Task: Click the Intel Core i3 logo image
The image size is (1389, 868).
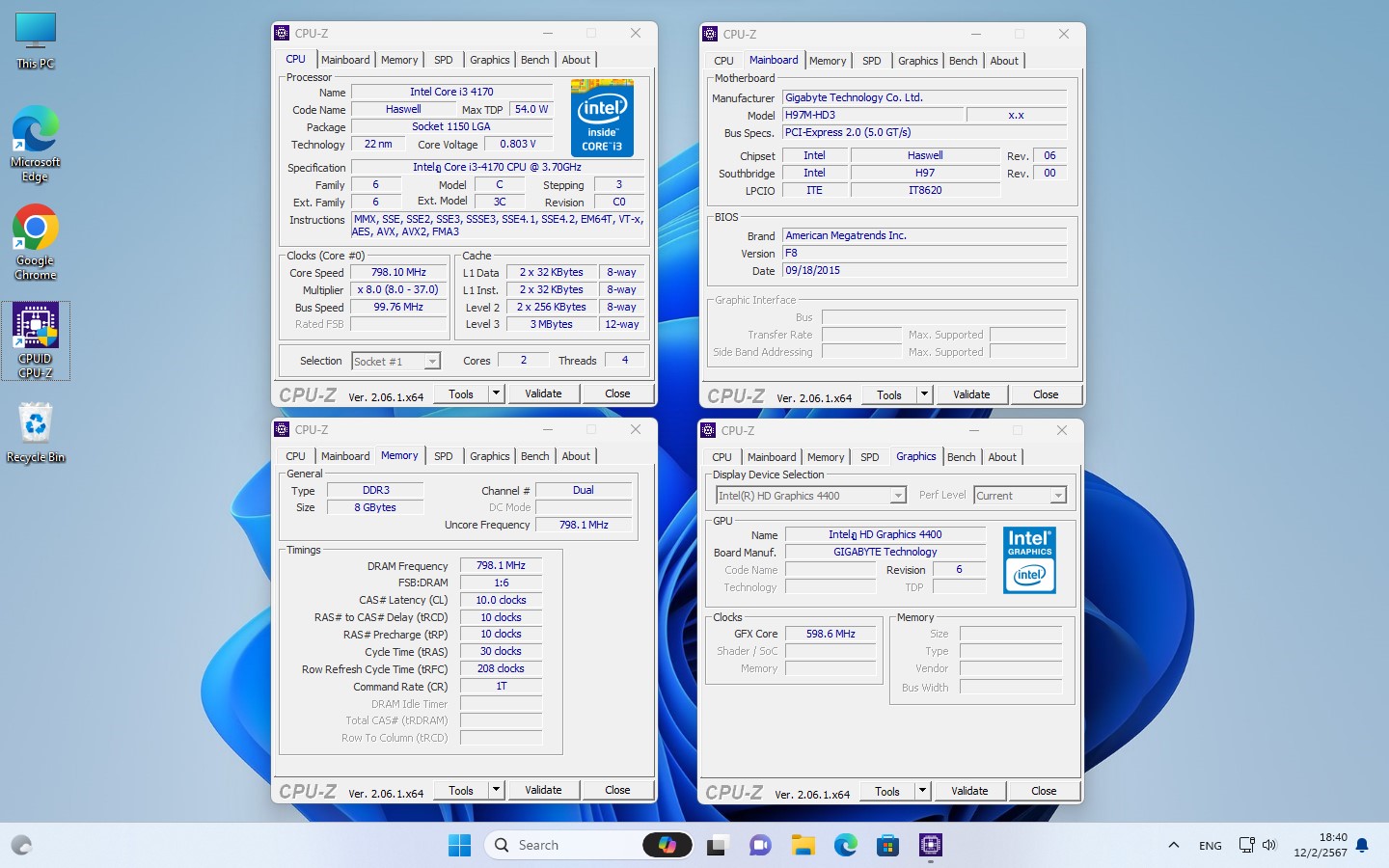Action: click(602, 118)
